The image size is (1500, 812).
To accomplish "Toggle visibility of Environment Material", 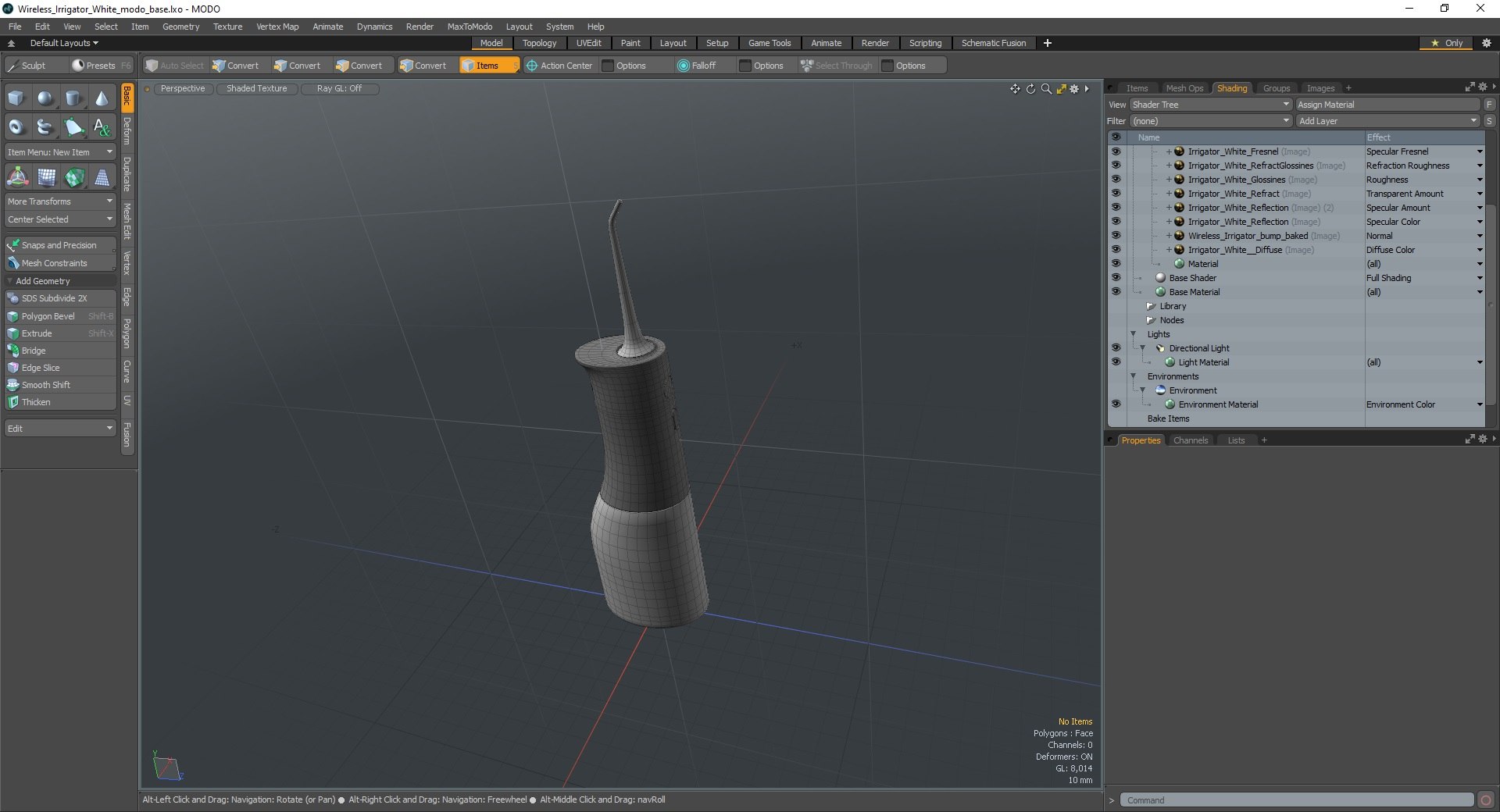I will point(1116,404).
